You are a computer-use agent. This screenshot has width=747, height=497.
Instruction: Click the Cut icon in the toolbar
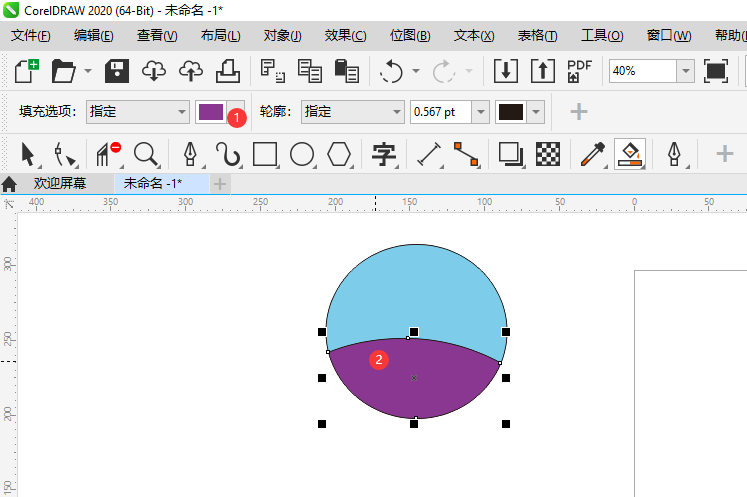click(273, 71)
